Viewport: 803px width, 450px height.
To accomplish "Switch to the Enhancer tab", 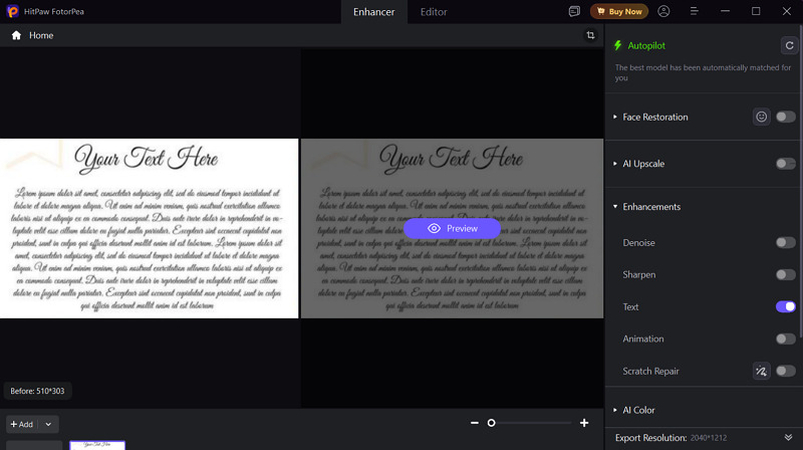I will click(x=374, y=12).
